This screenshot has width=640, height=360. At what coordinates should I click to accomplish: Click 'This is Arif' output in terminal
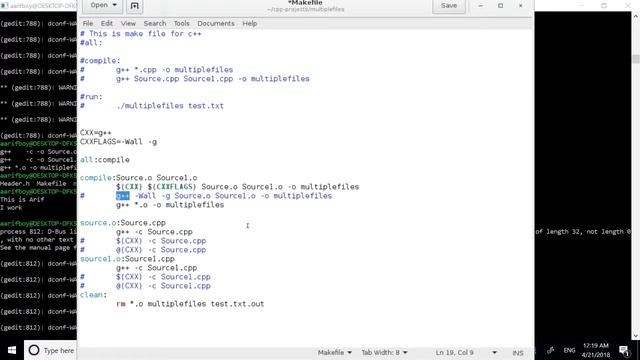click(22, 200)
